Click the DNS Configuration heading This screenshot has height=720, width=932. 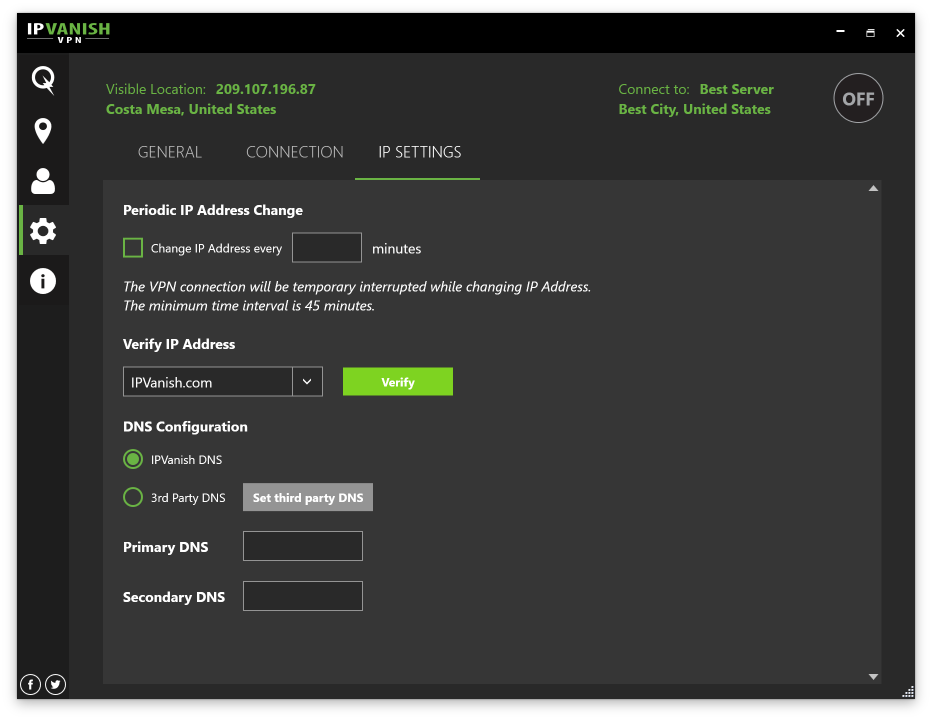[x=185, y=427]
